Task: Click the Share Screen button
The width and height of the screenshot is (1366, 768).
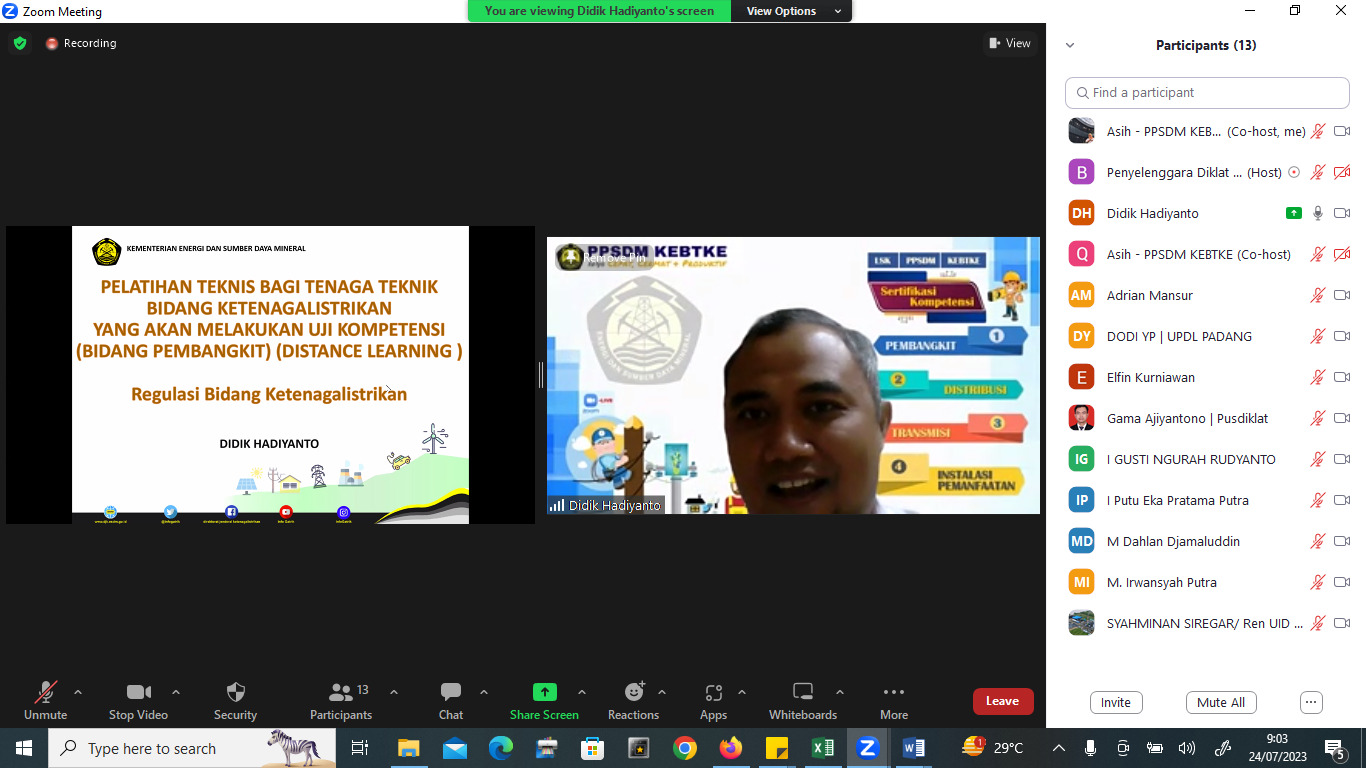Action: [544, 700]
